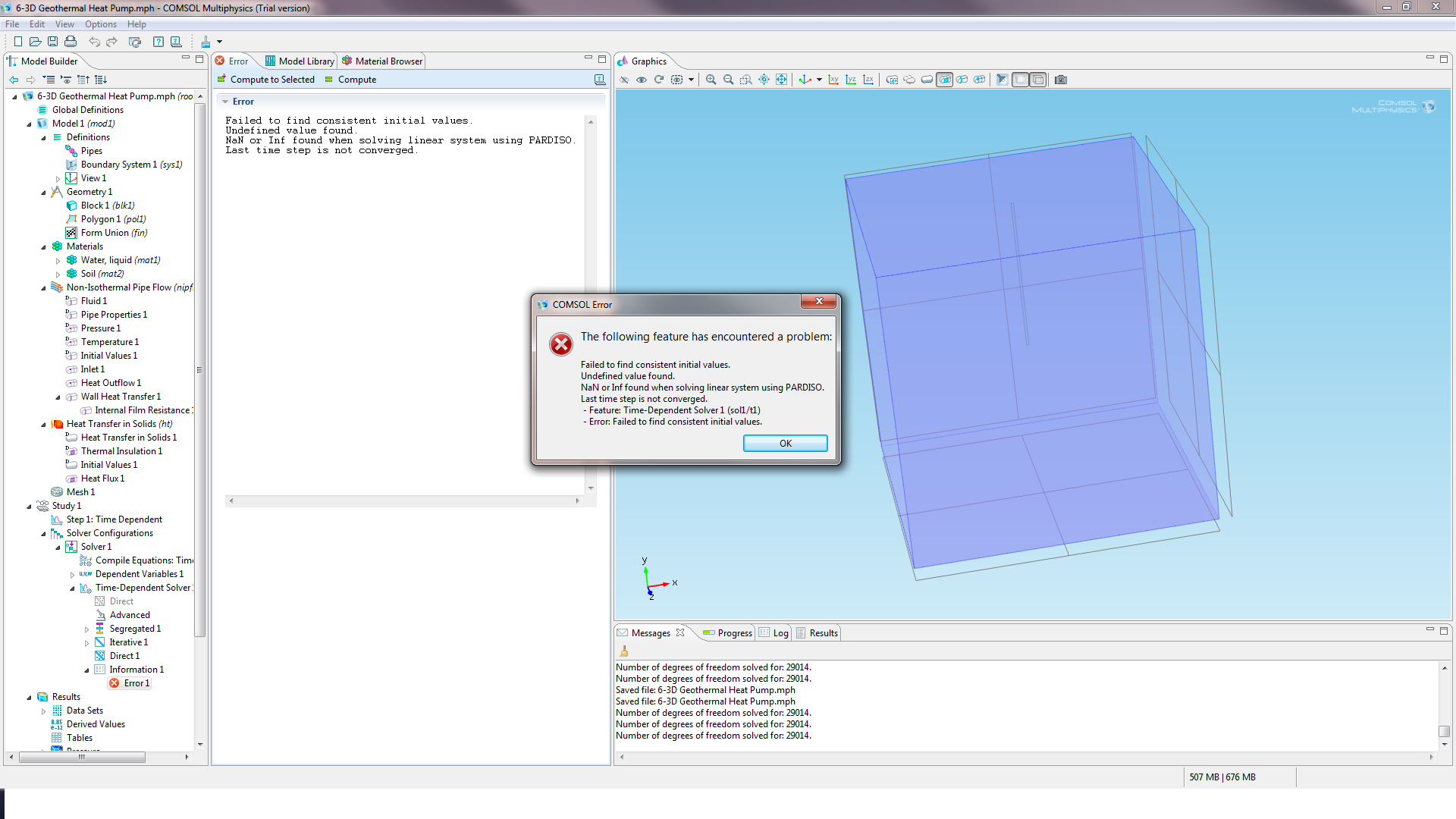Viewport: 1456px width, 819px height.
Task: Open the Documentation laptop icon
Action: [176, 42]
